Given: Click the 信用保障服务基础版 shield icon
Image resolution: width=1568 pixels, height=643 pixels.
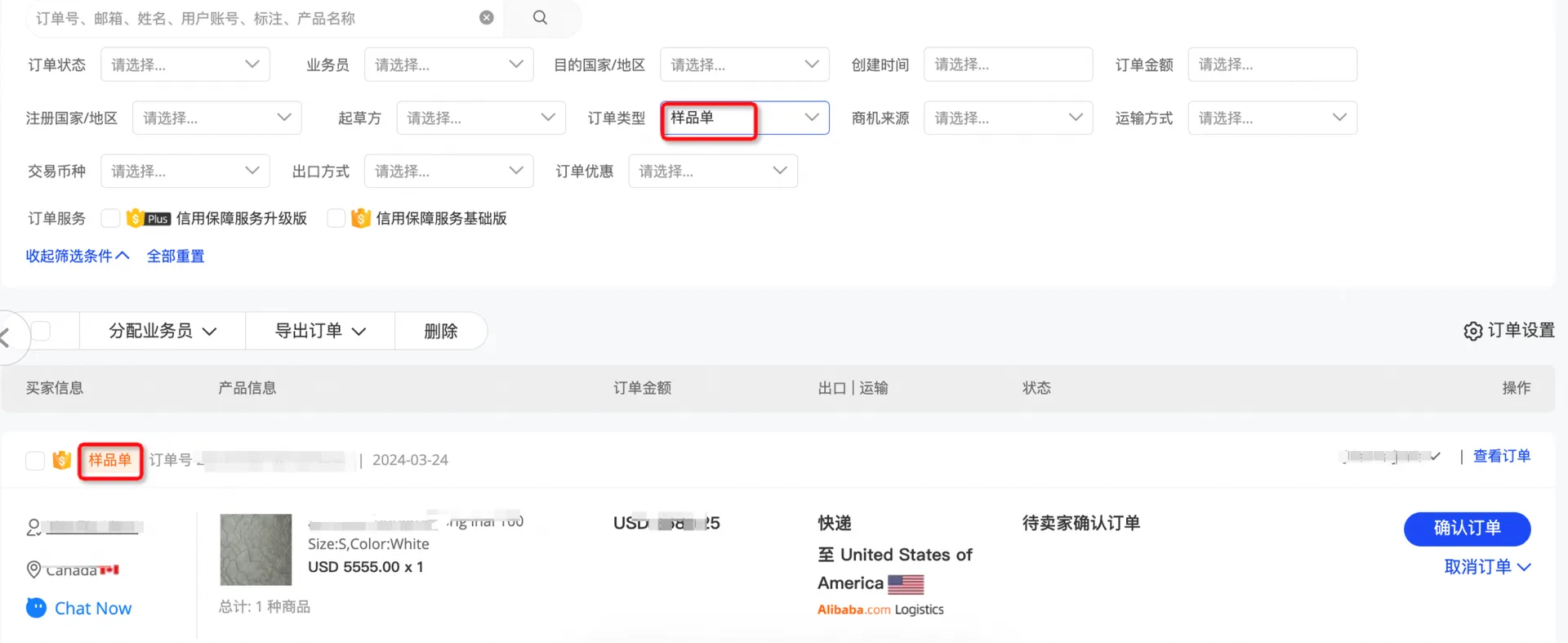Looking at the screenshot, I should pyautogui.click(x=361, y=218).
